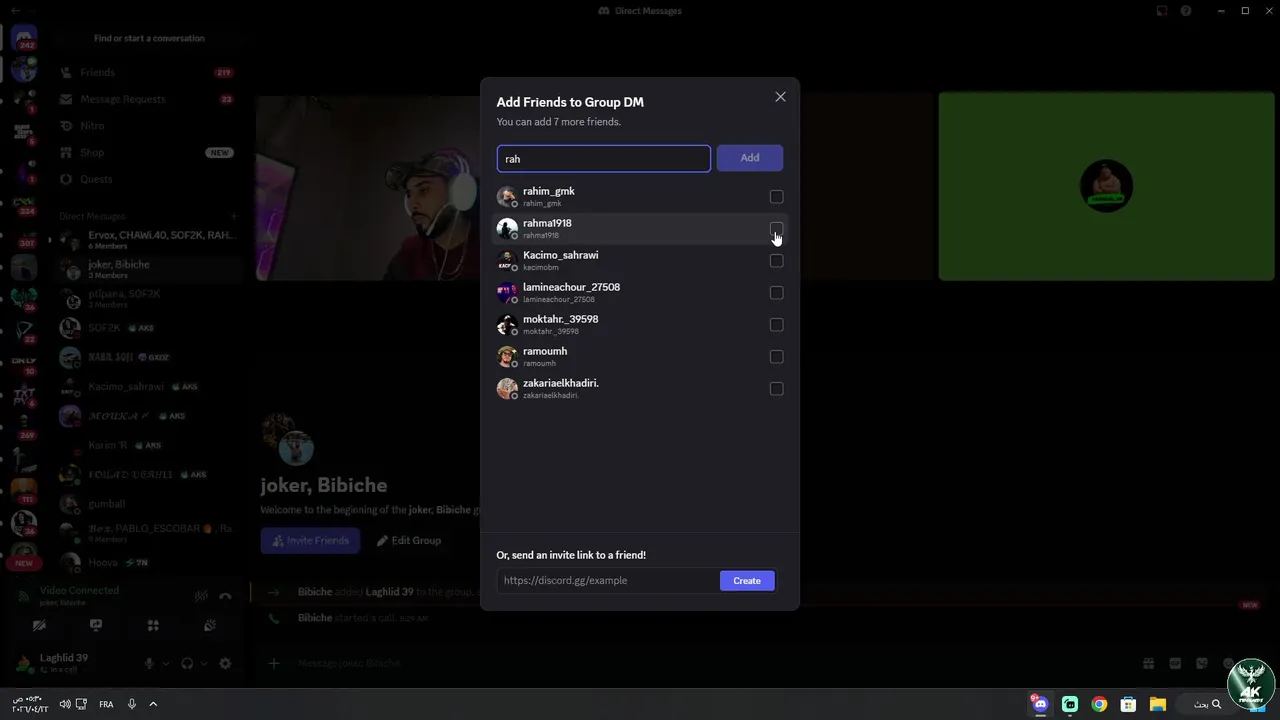Screen dimensions: 1280x720
Task: Click the taskbar search box
Action: click(x=1207, y=704)
